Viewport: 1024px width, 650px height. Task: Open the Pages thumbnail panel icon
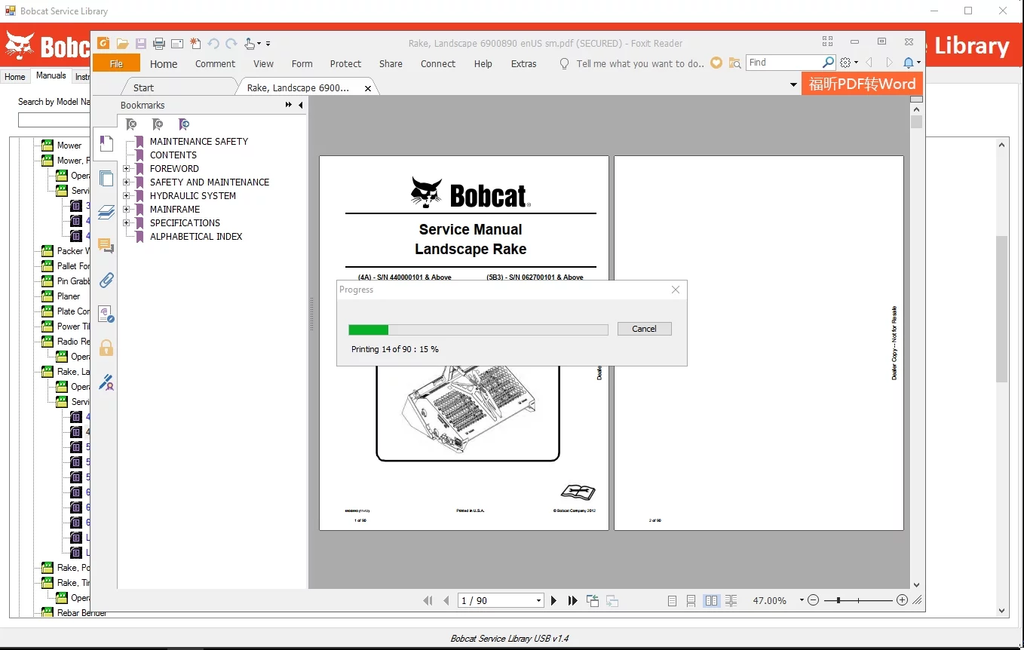tap(106, 178)
